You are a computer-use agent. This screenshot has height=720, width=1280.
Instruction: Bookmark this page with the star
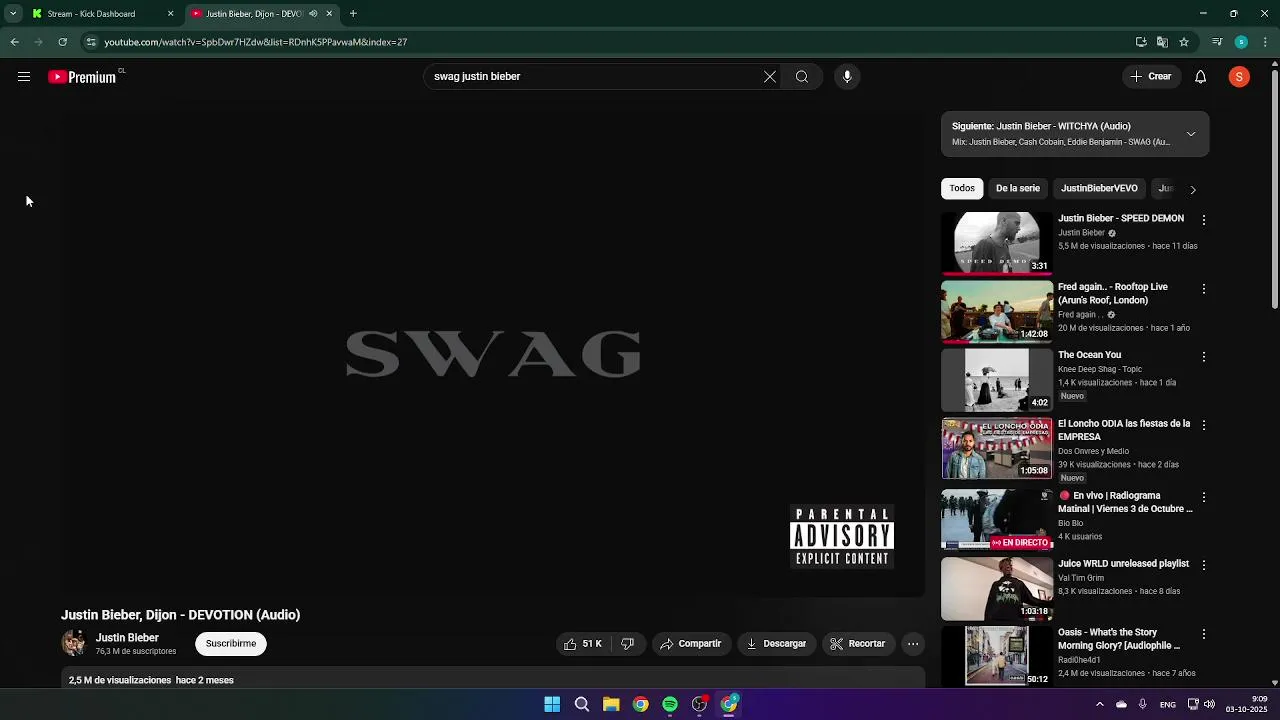point(1184,42)
